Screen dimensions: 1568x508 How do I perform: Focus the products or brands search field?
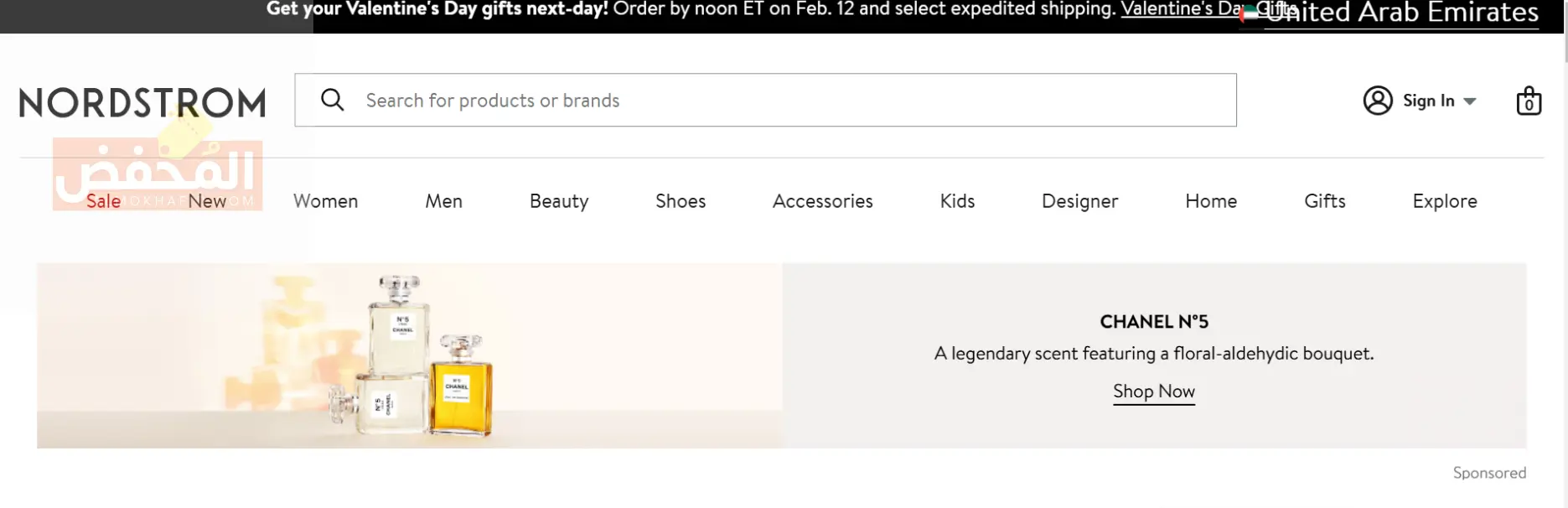point(765,100)
